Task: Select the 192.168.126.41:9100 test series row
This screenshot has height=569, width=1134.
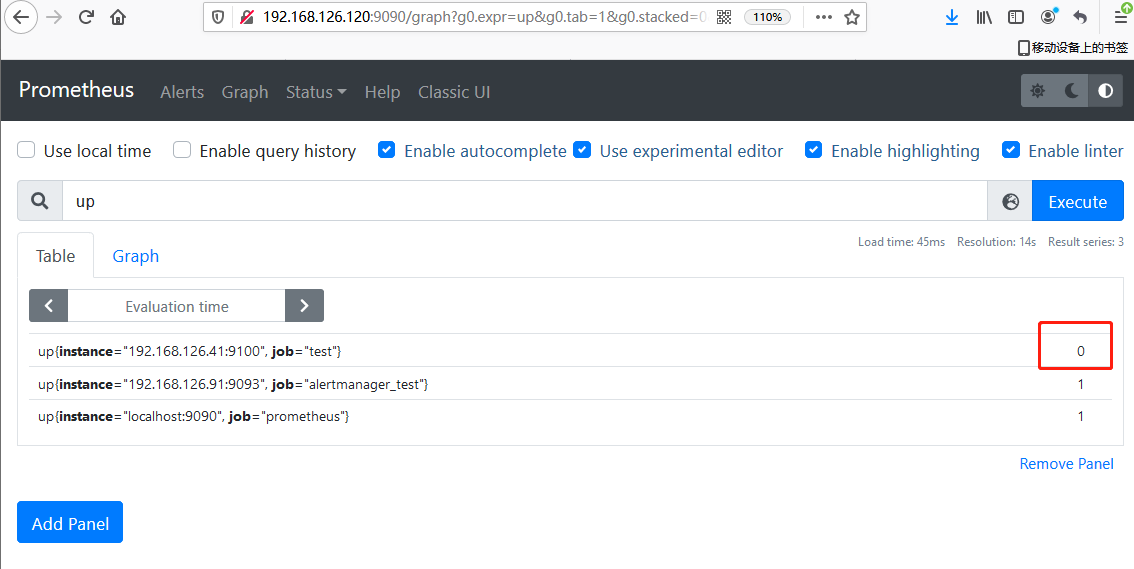Action: point(571,351)
